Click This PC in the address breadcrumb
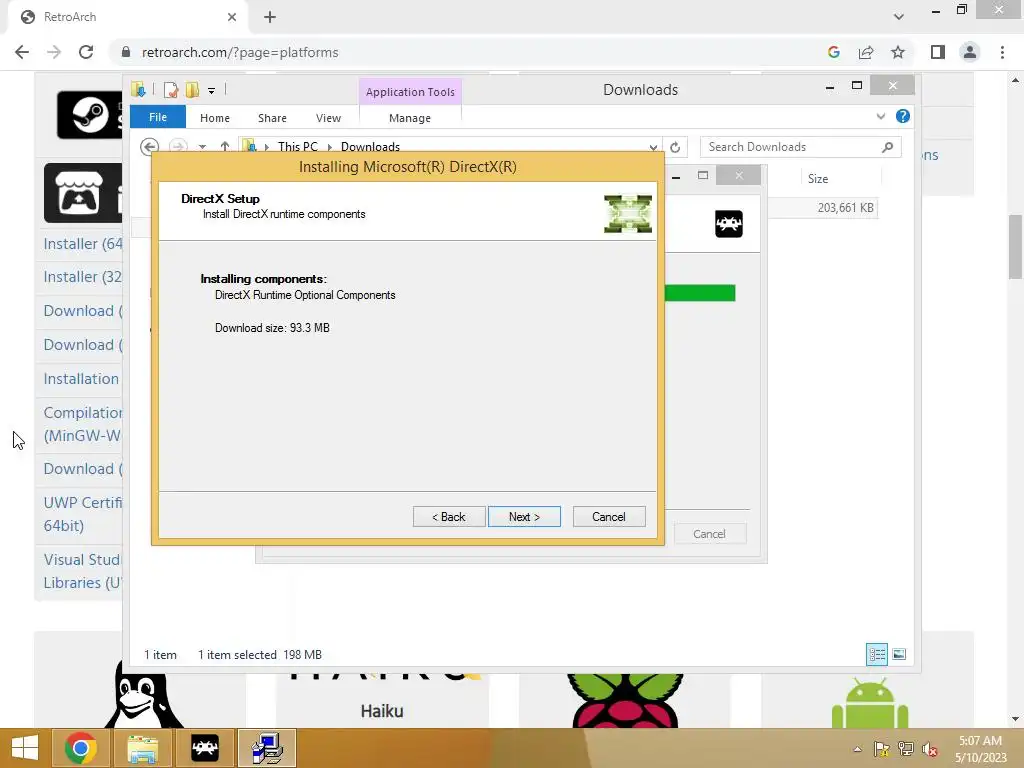This screenshot has height=768, width=1024. [x=297, y=147]
